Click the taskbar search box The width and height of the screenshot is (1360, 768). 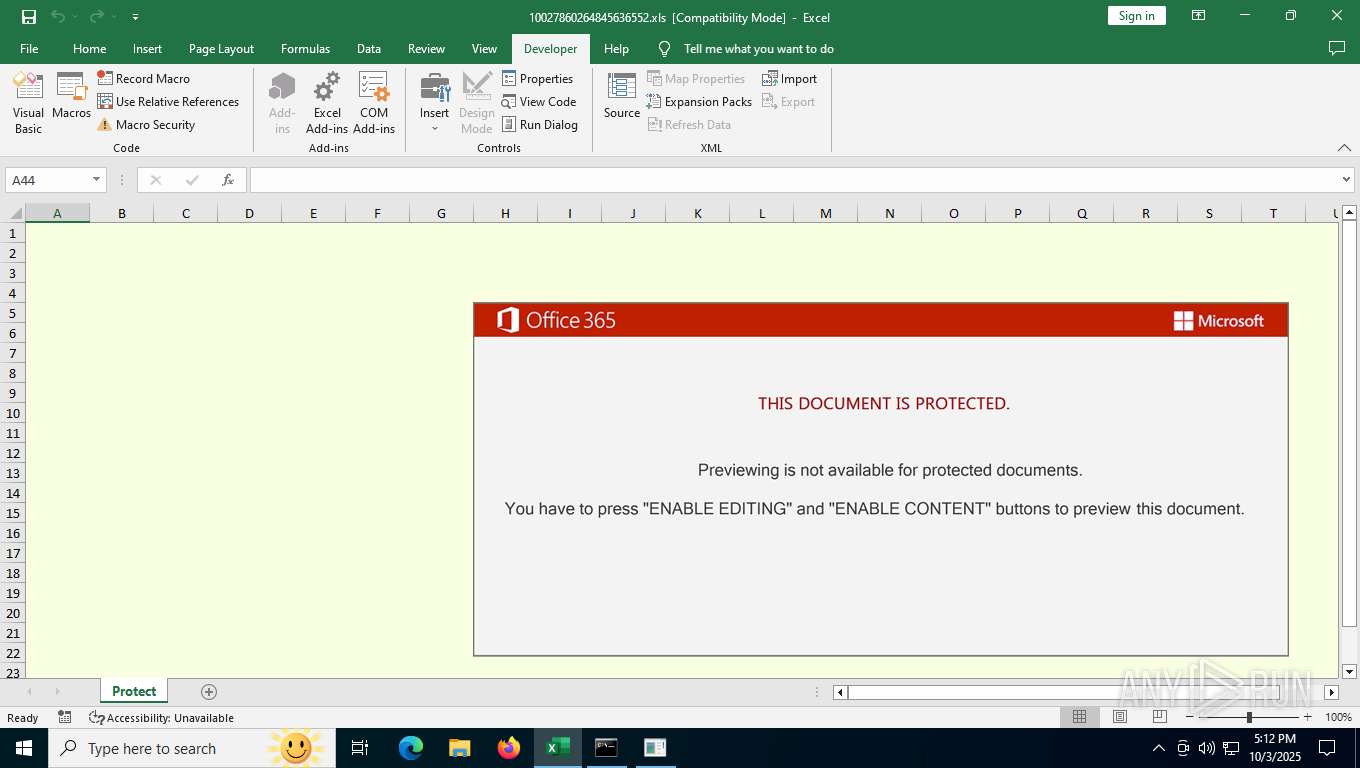[x=191, y=747]
